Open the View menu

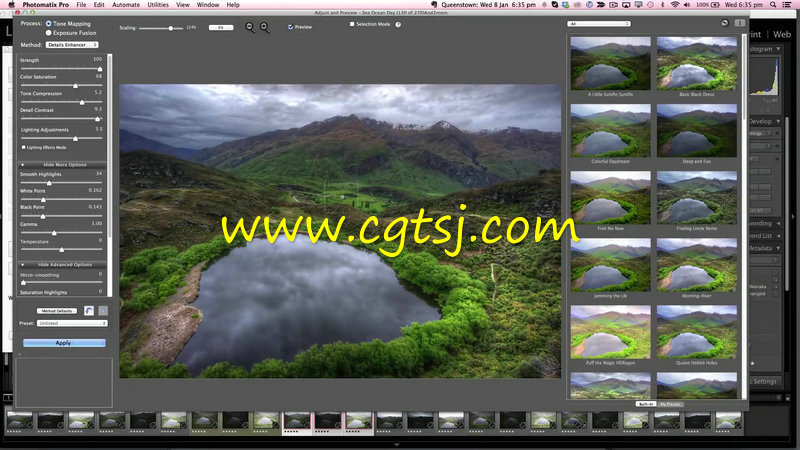183,5
